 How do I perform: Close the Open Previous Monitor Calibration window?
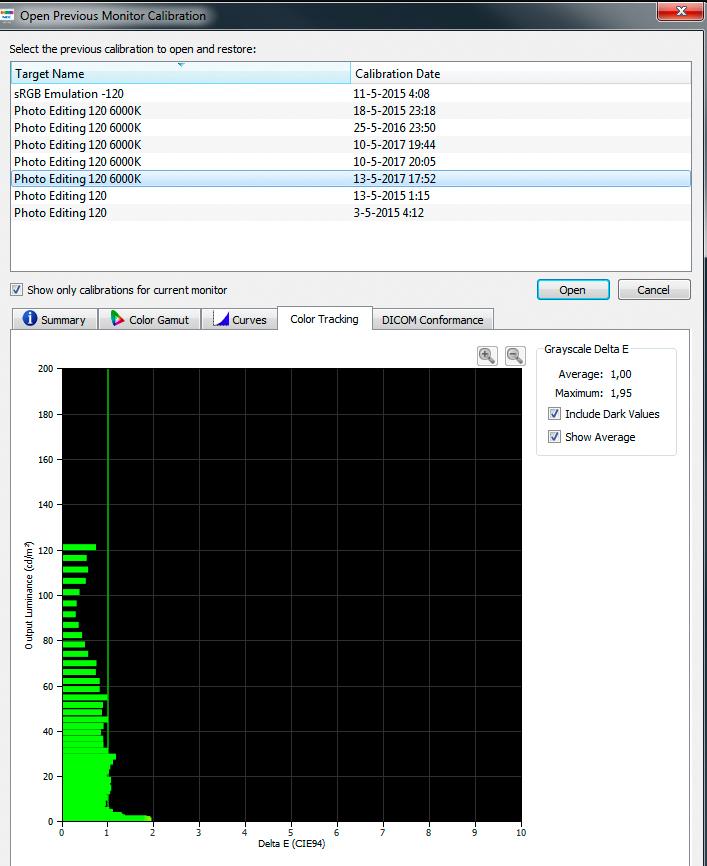tap(681, 11)
